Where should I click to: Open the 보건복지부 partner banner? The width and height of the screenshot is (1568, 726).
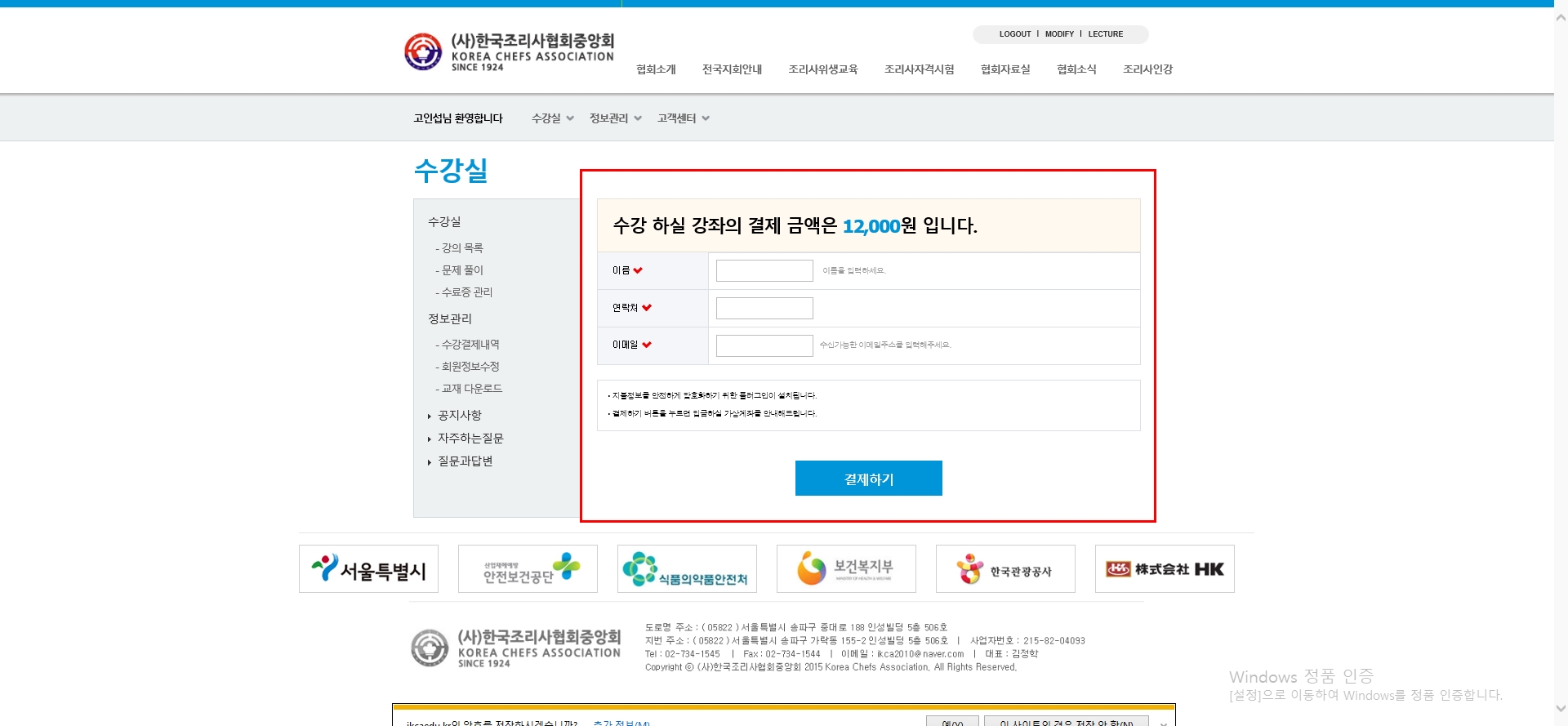[x=846, y=569]
